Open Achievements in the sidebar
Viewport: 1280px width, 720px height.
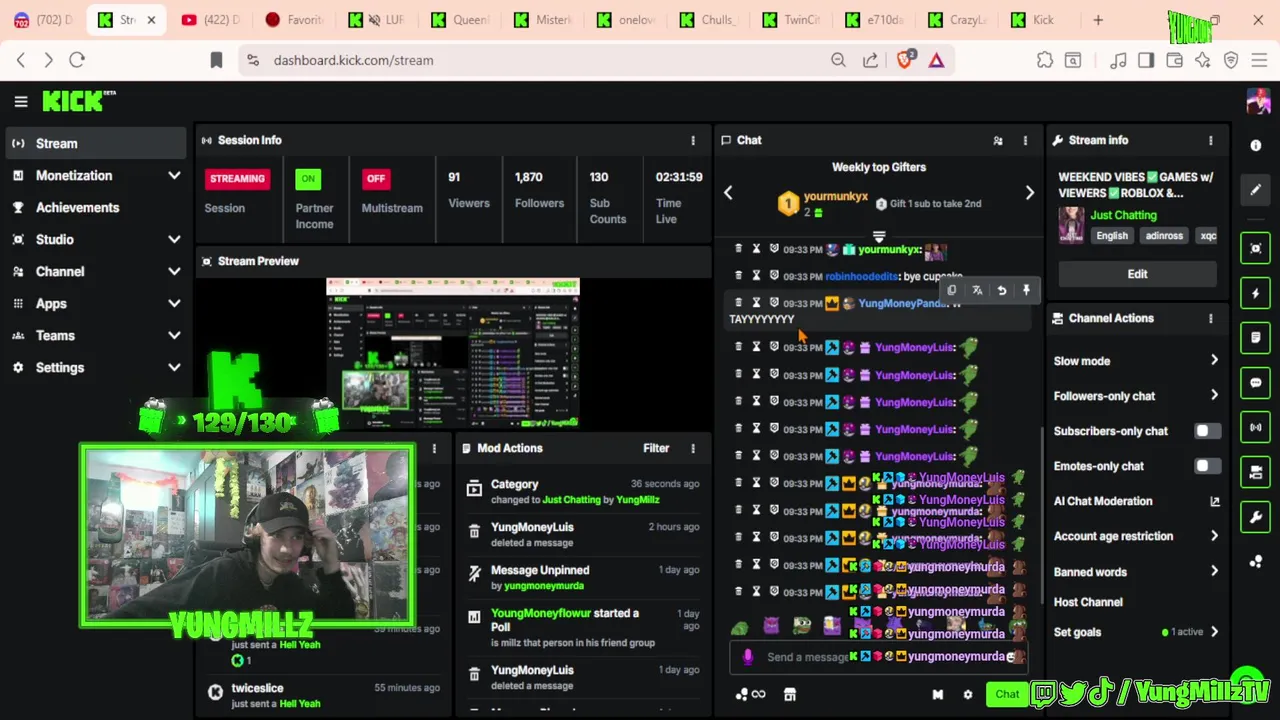[x=95, y=207]
